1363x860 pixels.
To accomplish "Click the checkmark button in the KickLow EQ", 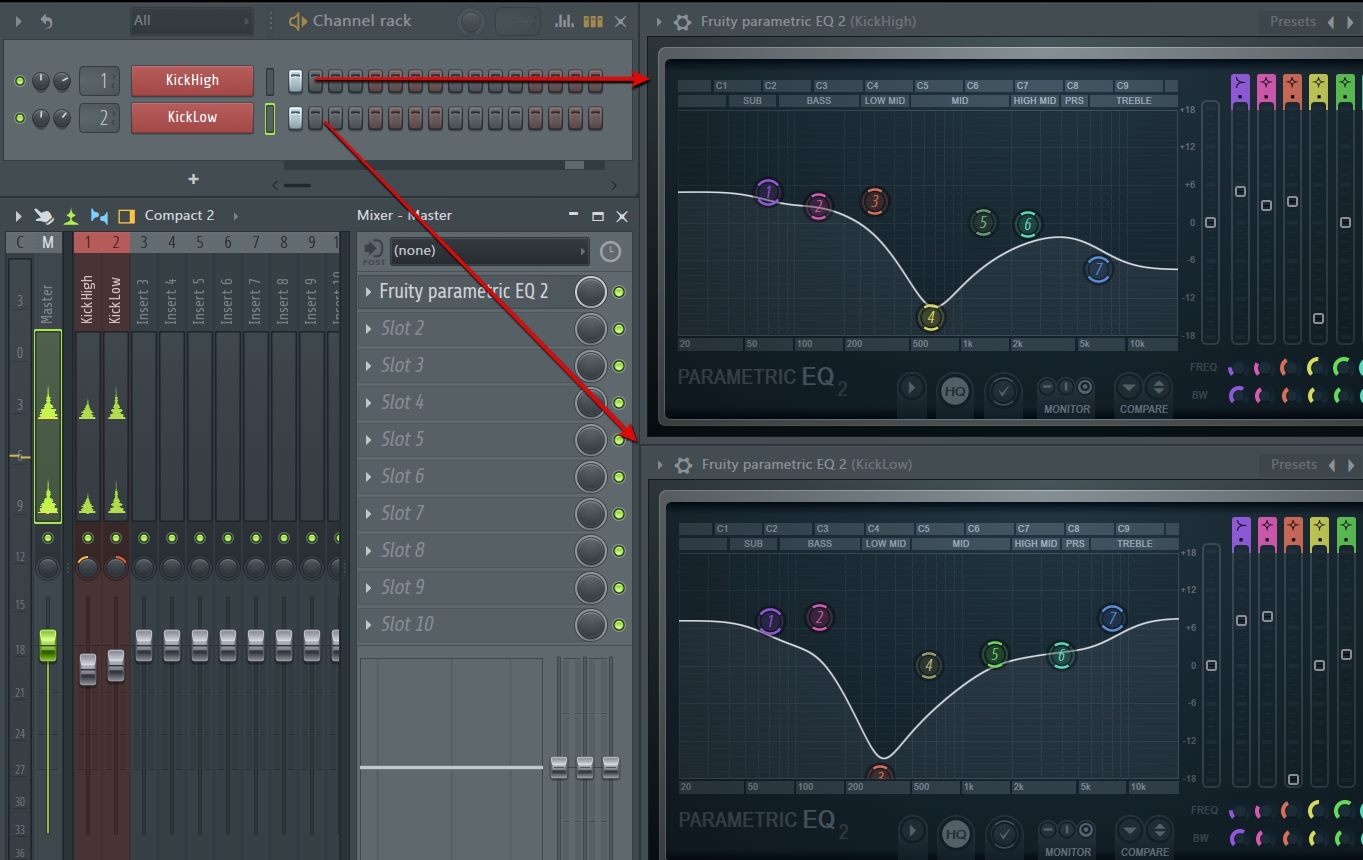I will [1003, 833].
